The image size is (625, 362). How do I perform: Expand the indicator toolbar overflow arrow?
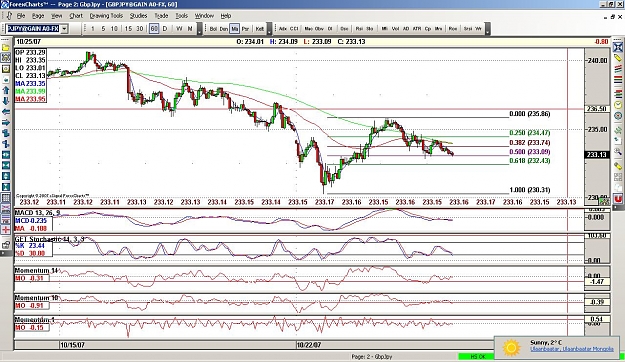[x=487, y=30]
